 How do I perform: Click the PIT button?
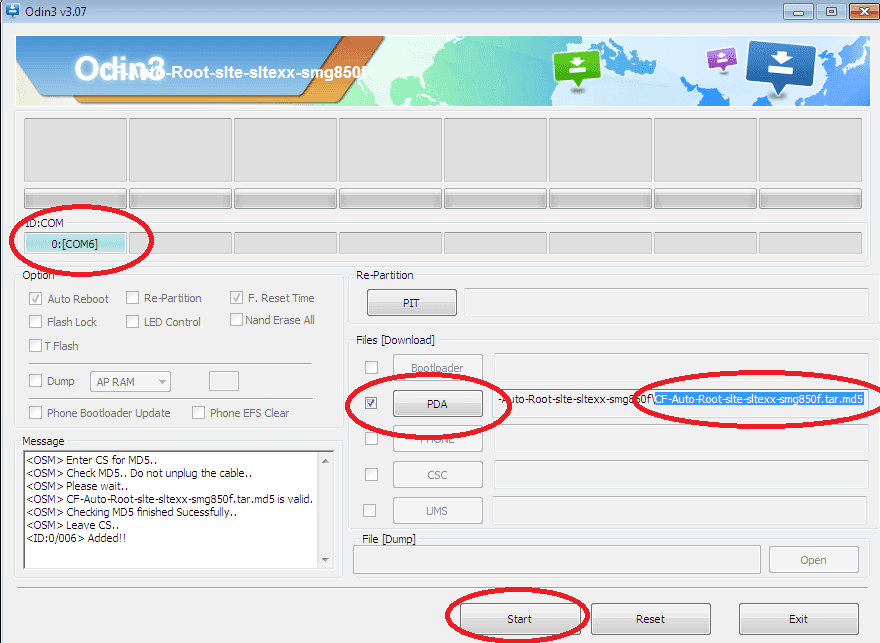(411, 303)
